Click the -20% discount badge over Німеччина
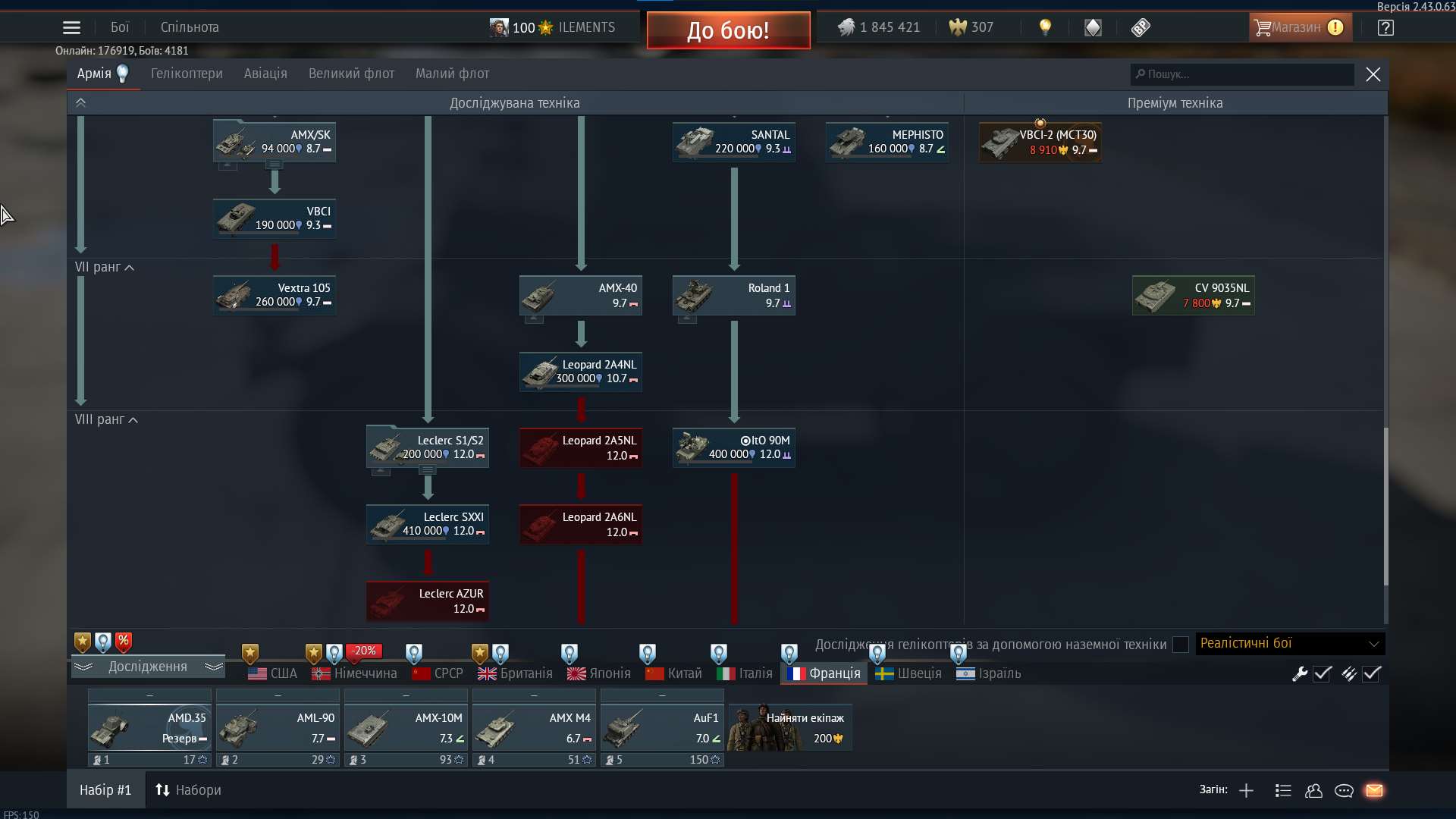This screenshot has height=819, width=1456. [363, 651]
